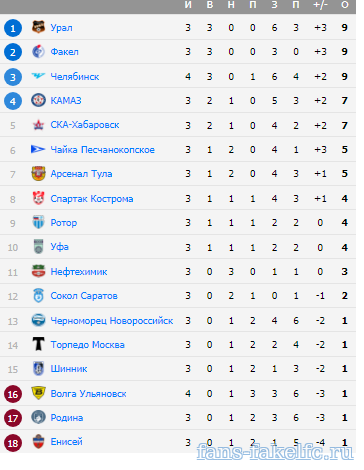The width and height of the screenshot is (364, 470).
Task: Click the О points column header
Action: pyautogui.click(x=345, y=5)
